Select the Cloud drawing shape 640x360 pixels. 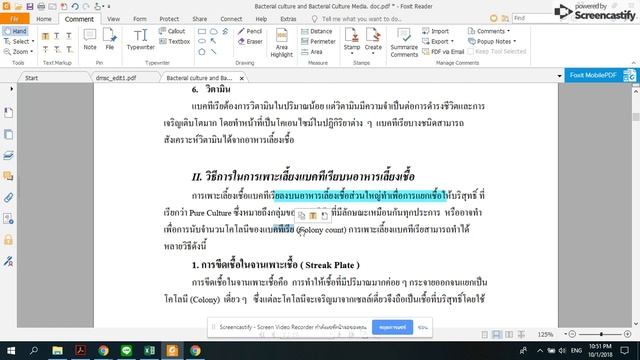click(213, 31)
